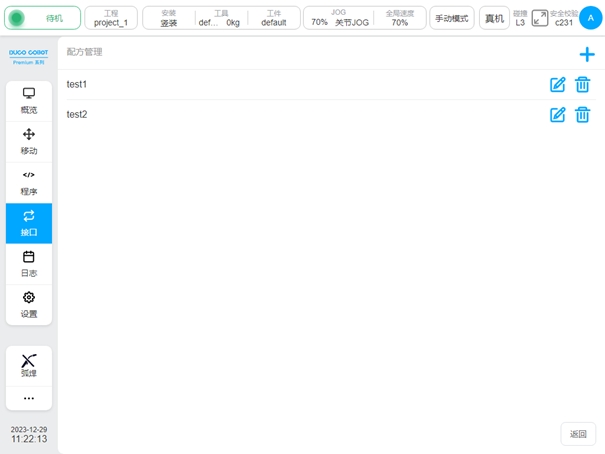This screenshot has width=605, height=454.
Task: Edit the test1 recipe
Action: (x=558, y=85)
